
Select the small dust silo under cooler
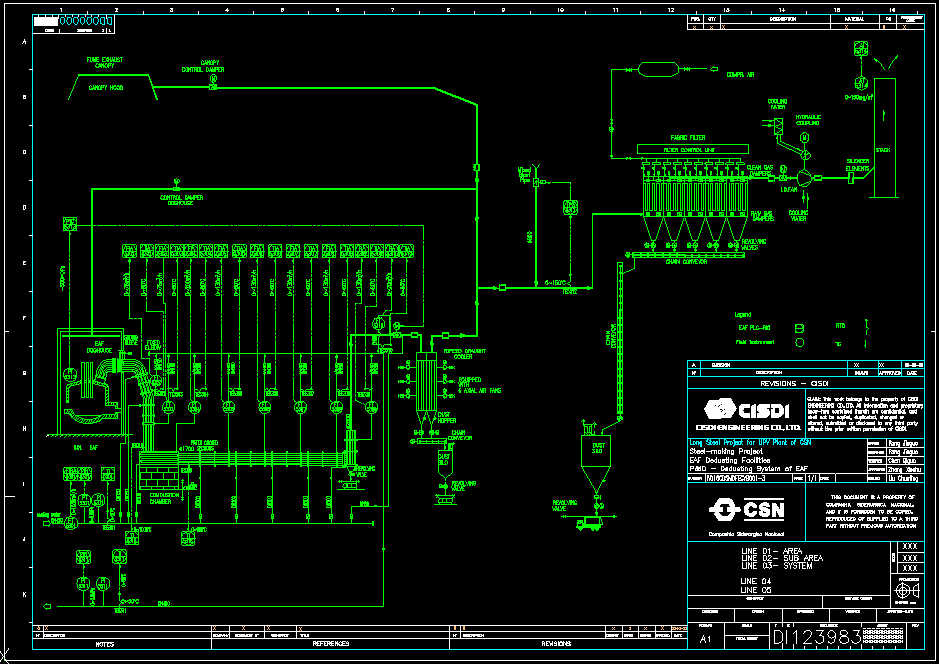[444, 466]
